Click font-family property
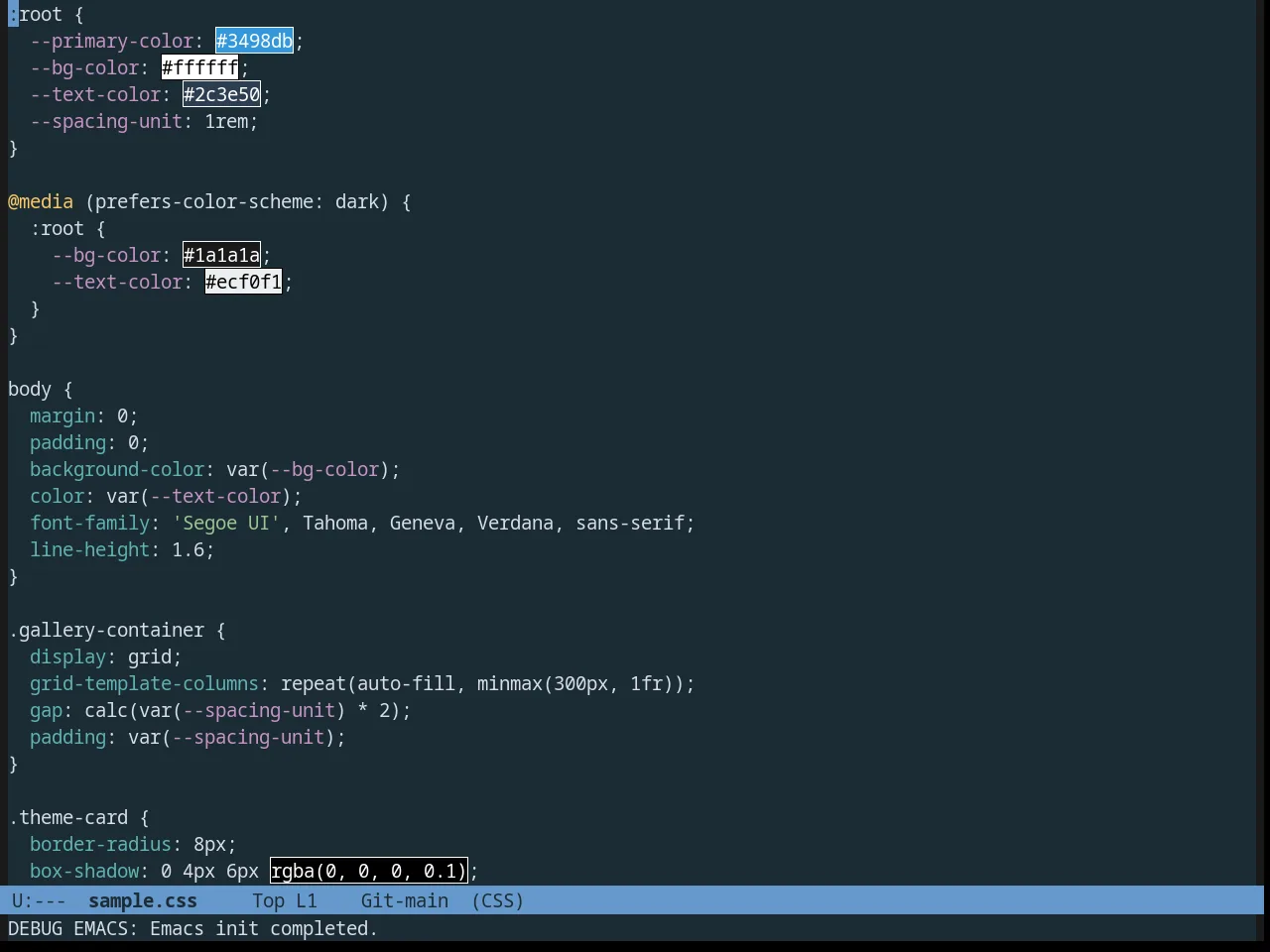1270x952 pixels. tap(90, 523)
